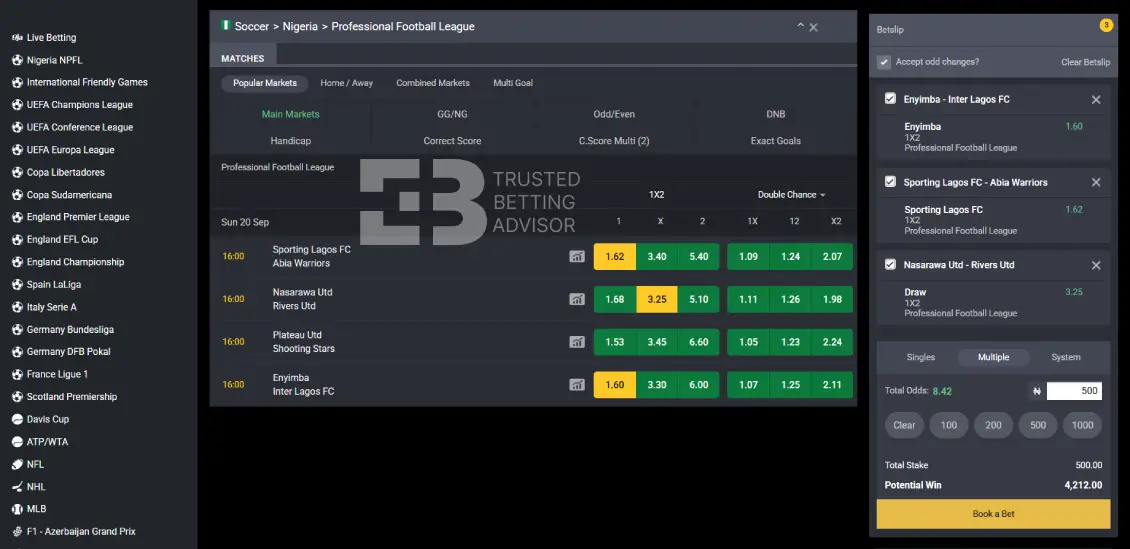
Task: Select Multi Goal markets
Action: [513, 83]
